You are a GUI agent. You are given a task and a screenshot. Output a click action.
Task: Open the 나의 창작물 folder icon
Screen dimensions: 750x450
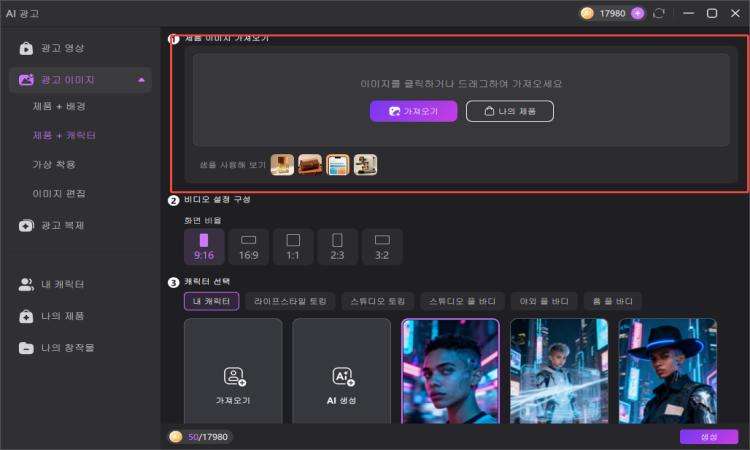(26, 348)
